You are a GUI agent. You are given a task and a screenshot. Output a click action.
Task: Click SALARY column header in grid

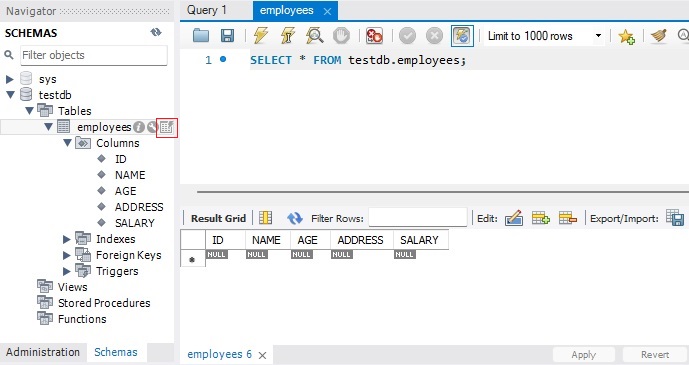pyautogui.click(x=420, y=240)
